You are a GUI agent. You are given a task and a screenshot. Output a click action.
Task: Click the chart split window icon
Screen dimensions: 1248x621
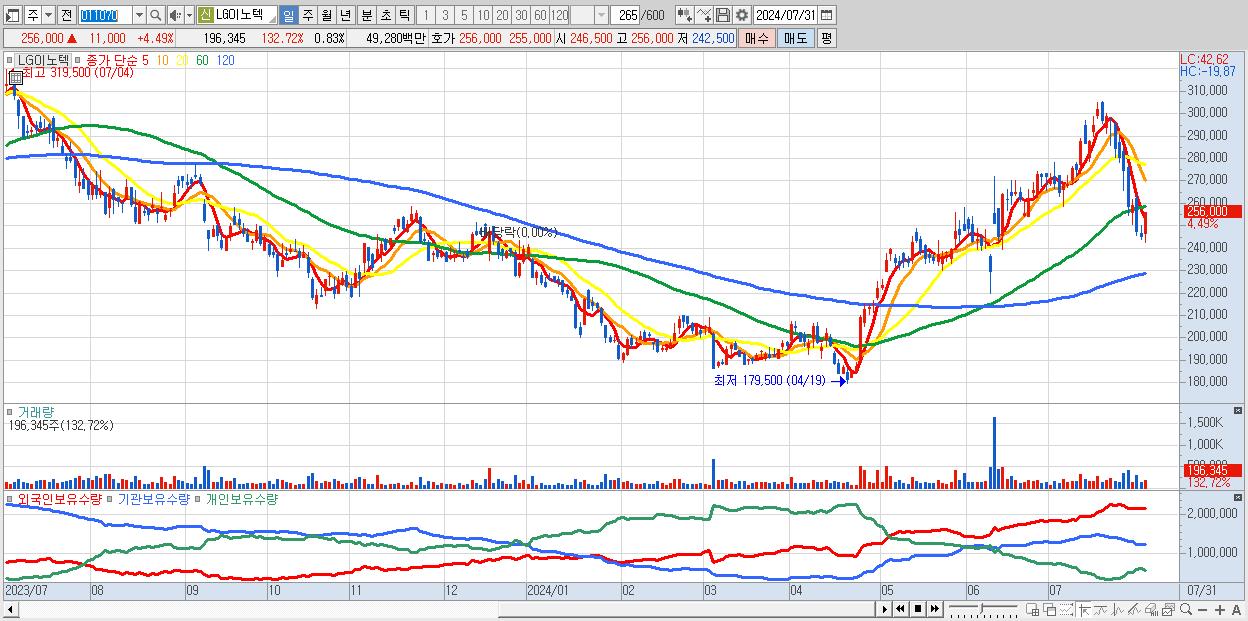coord(1032,609)
